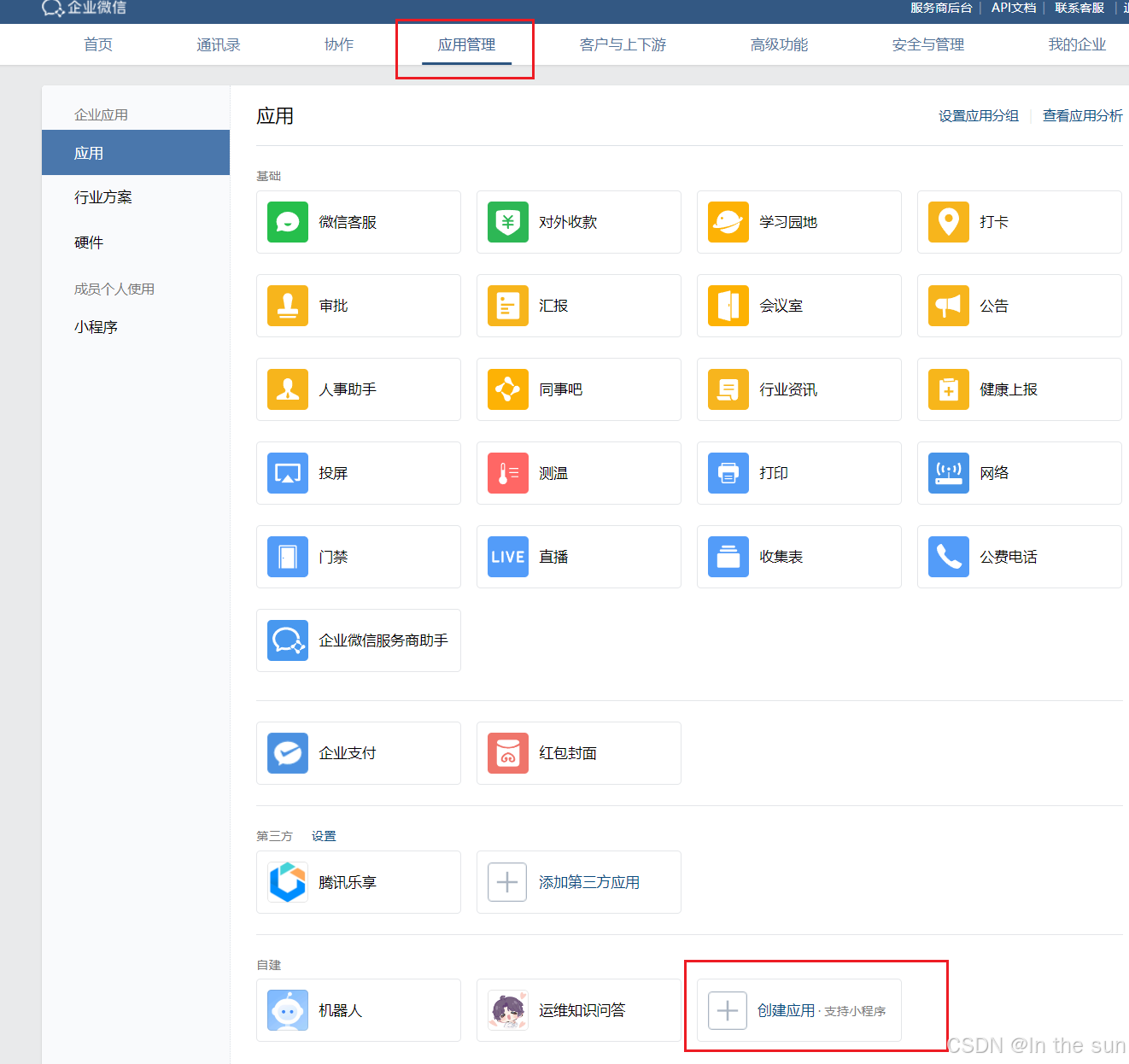Click the 创建应用 plus icon
This screenshot has width=1129, height=1064.
(x=728, y=1010)
